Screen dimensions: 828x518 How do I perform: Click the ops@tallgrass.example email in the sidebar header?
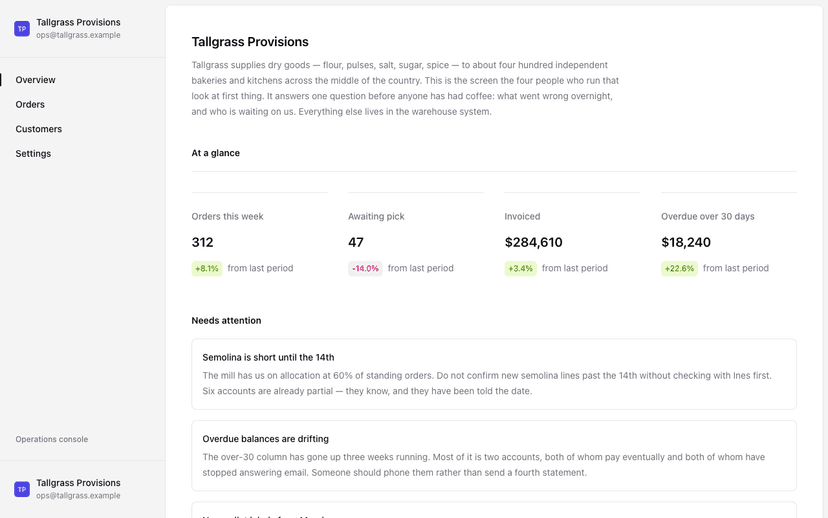78,35
